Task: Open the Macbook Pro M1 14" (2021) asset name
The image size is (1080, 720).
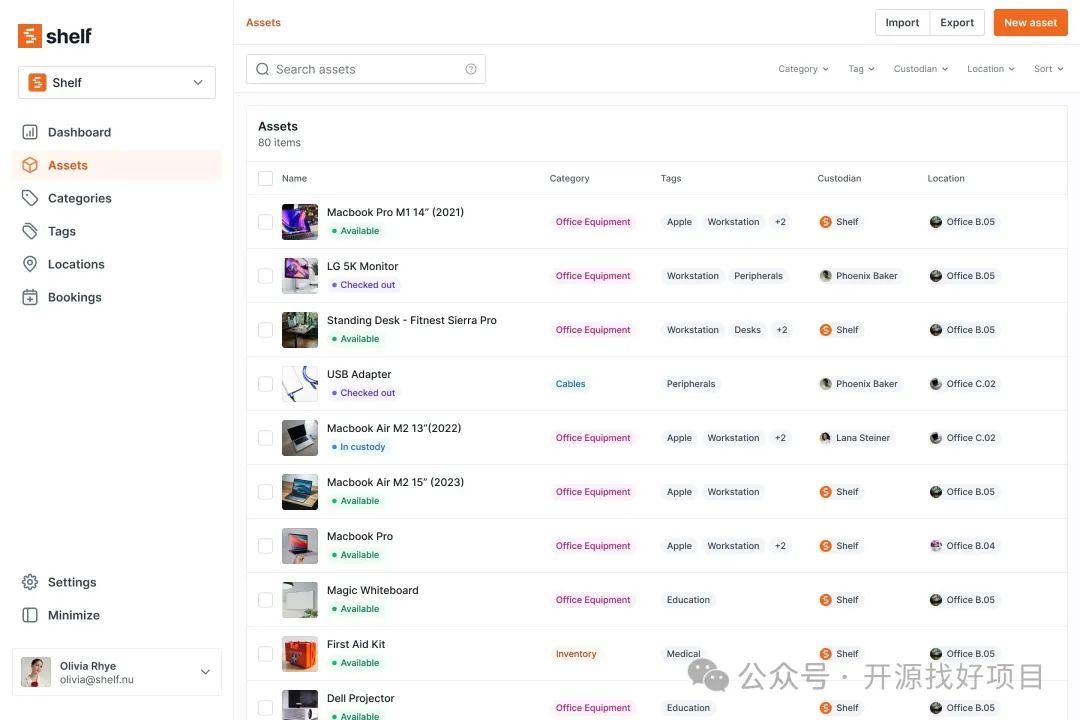Action: pos(395,212)
